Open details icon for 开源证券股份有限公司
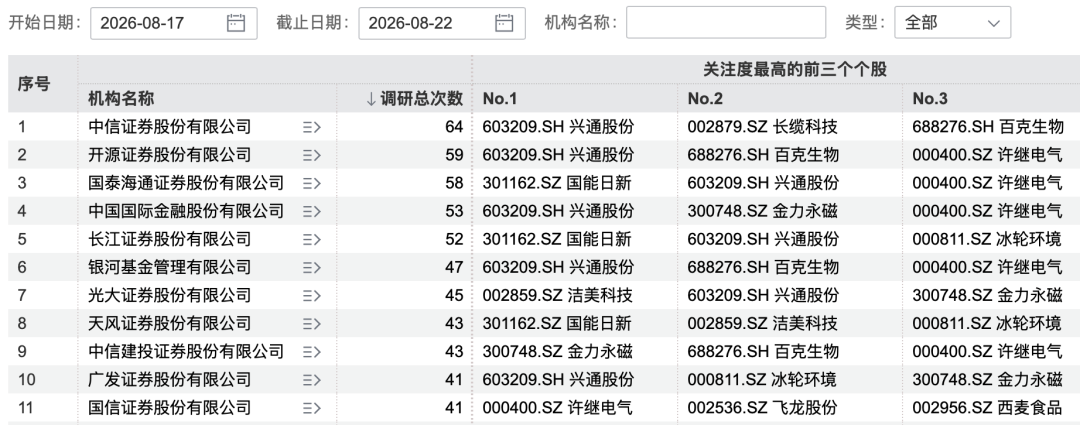The height and width of the screenshot is (425, 1080). 311,155
